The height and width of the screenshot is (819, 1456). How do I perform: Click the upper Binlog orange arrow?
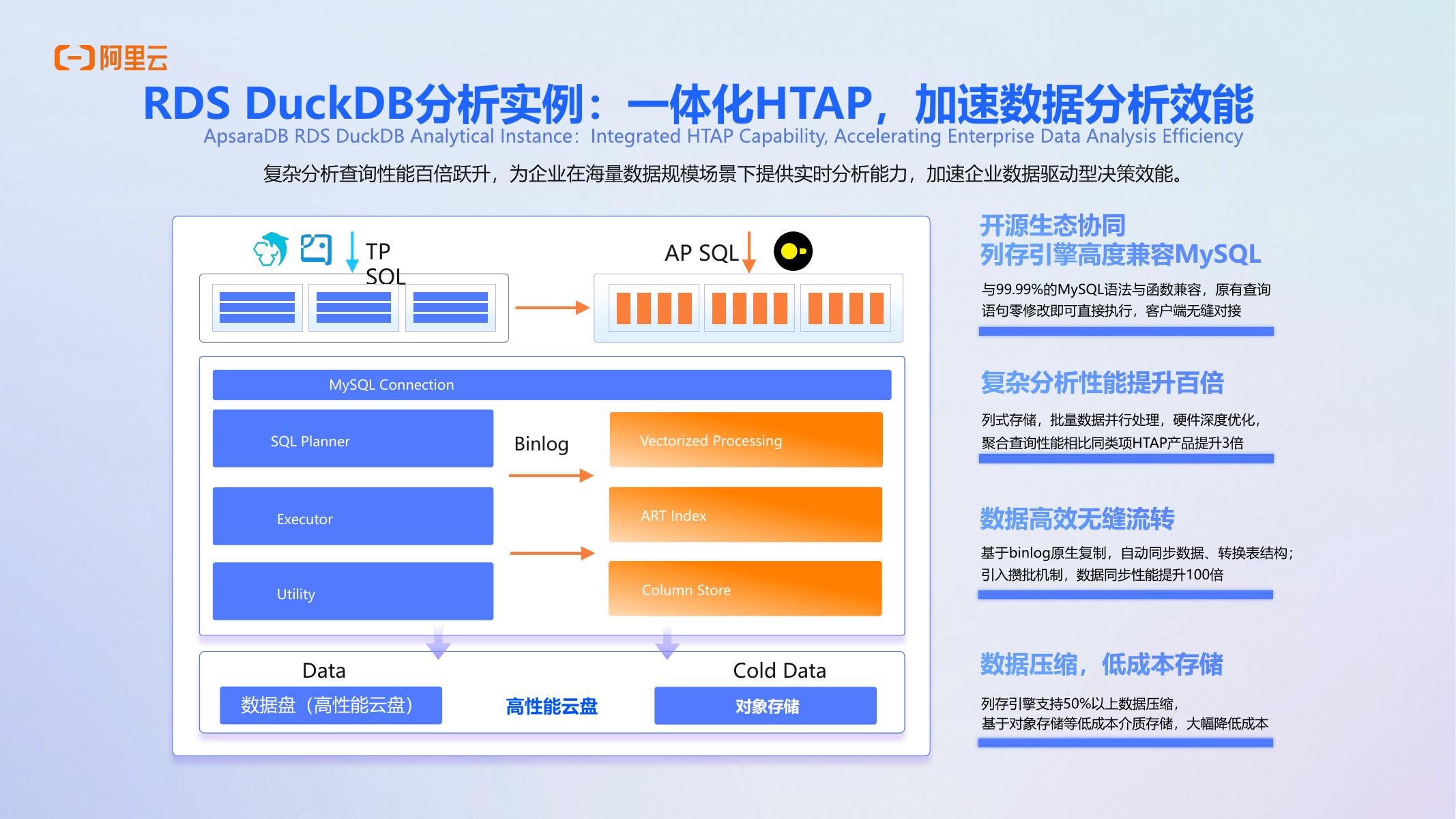click(x=551, y=475)
